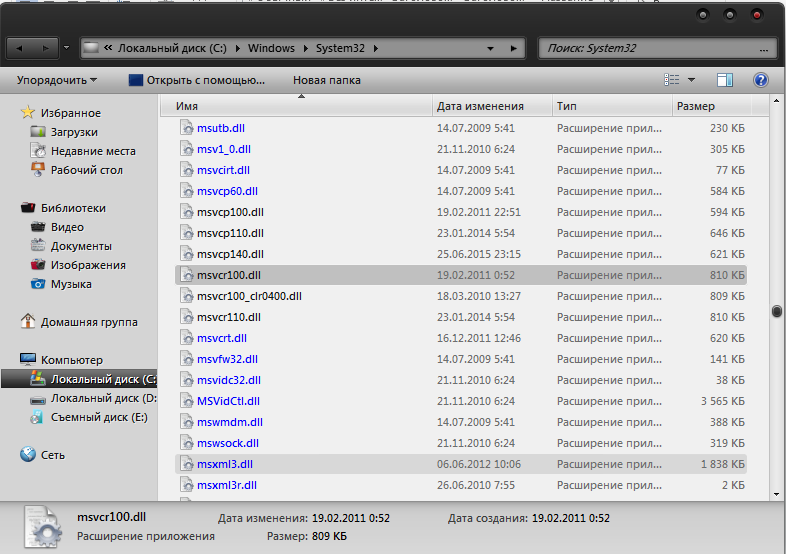Viewport: 786px width, 554px height.
Task: Open the Help question mark icon
Action: point(760,80)
